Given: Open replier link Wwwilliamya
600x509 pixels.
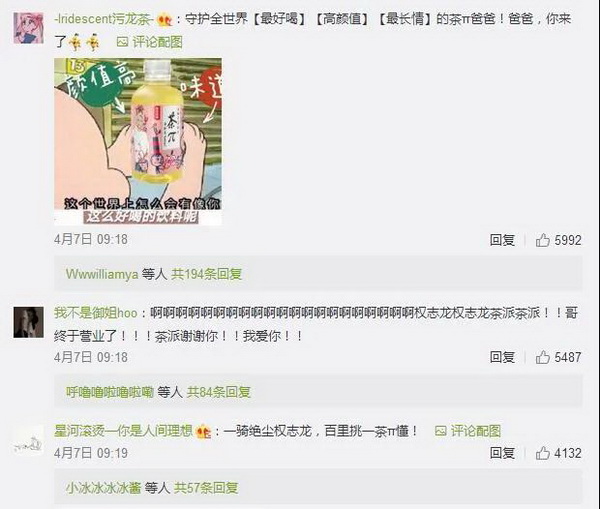Looking at the screenshot, I should click(x=102, y=274).
